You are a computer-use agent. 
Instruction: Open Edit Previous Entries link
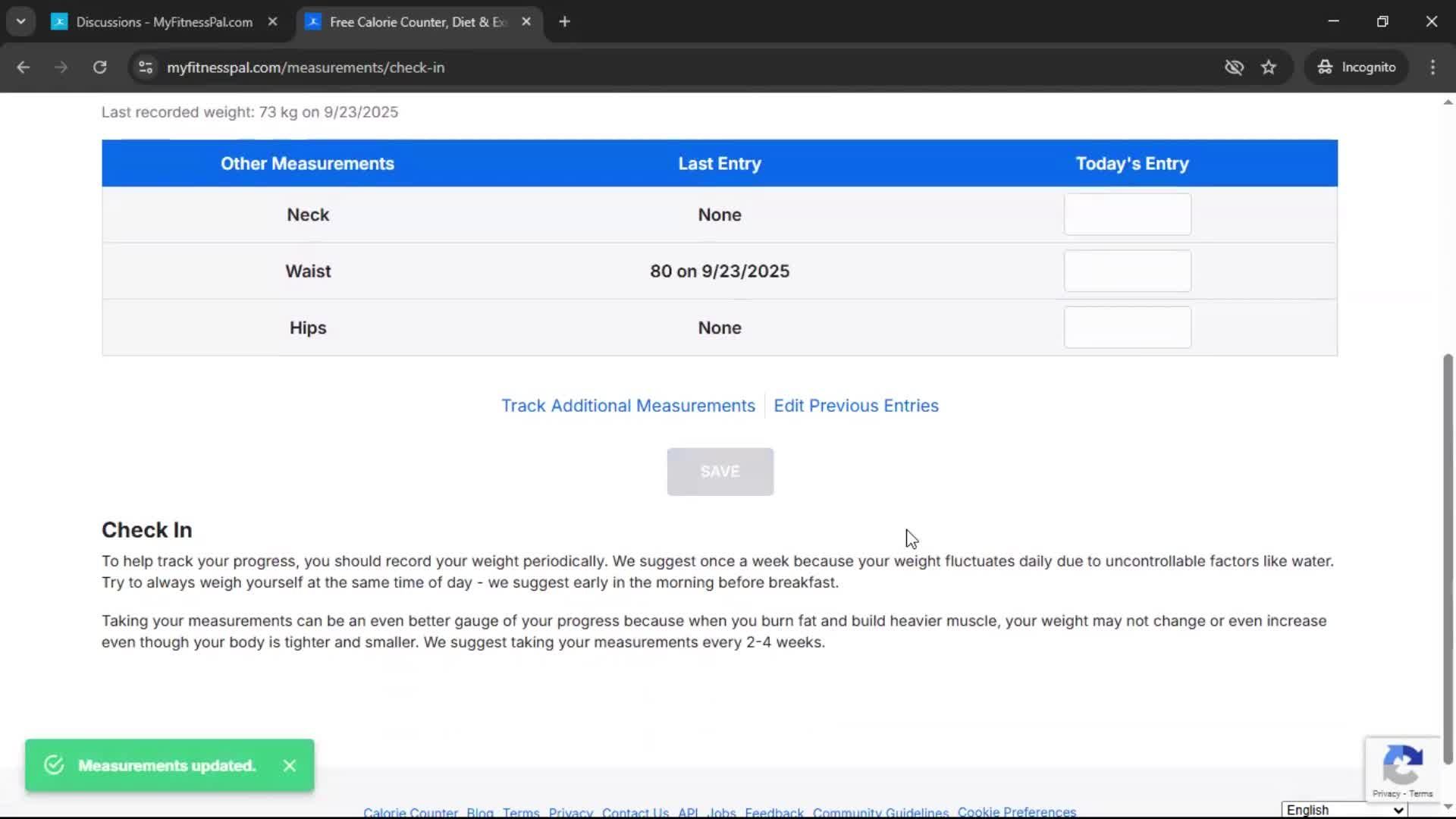tap(855, 406)
